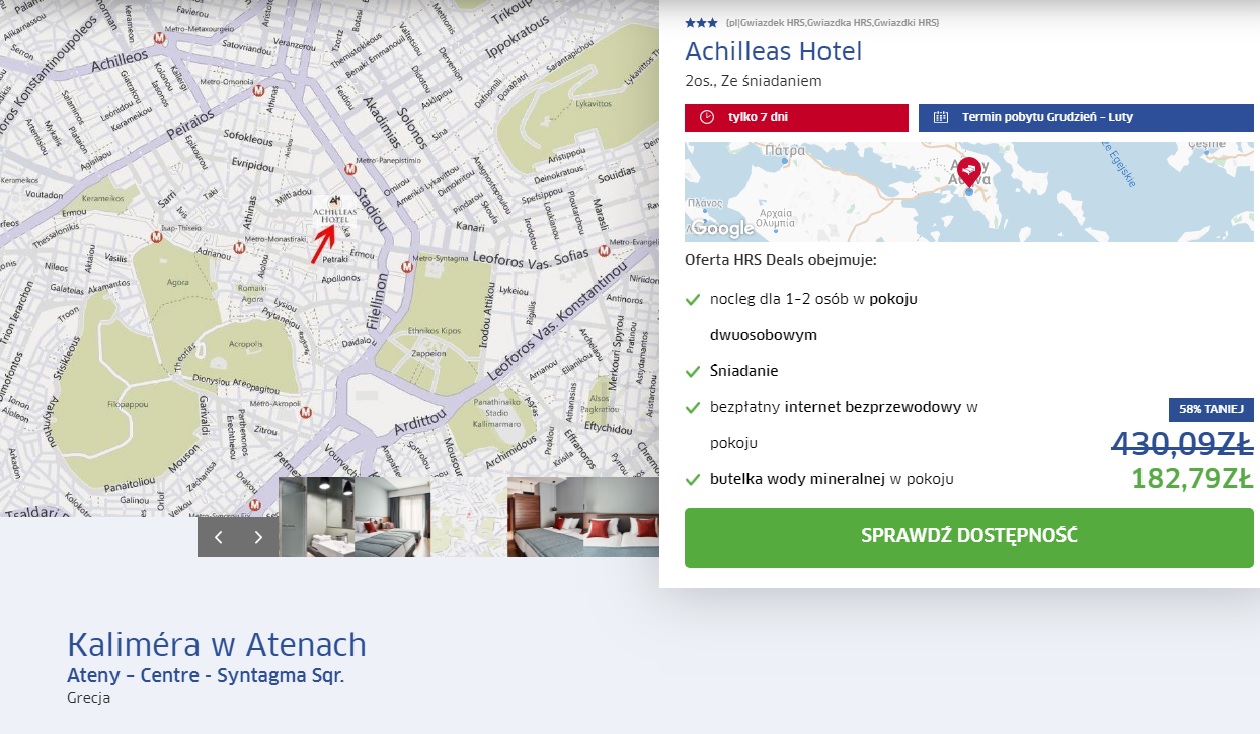The image size is (1260, 734).
Task: Click the green price 182,79ZŁ
Action: (x=1193, y=477)
